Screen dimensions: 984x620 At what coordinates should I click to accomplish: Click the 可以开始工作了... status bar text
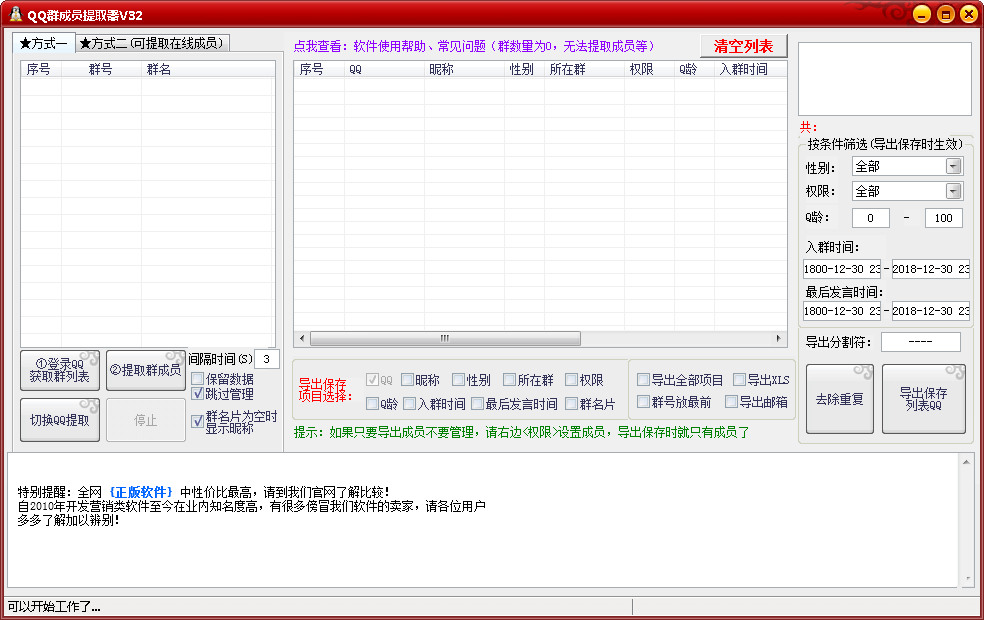pyautogui.click(x=54, y=607)
